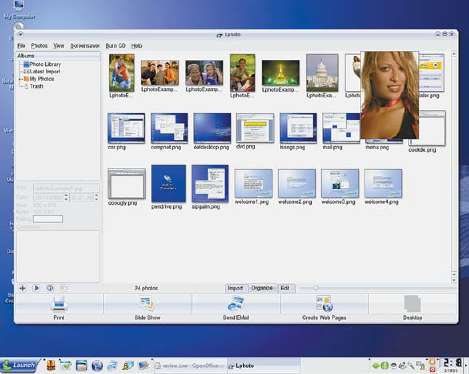
Task: Select the solid blue logo thumbnail
Action: click(x=169, y=184)
